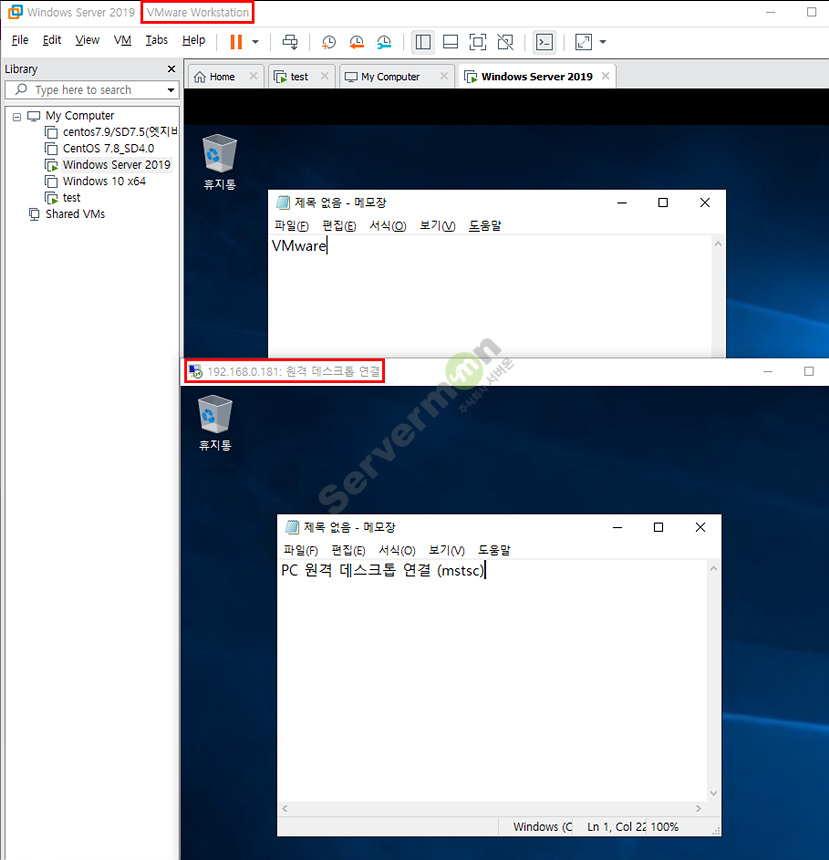Open 도움말 menu in the VMware Notepad

coord(485,226)
